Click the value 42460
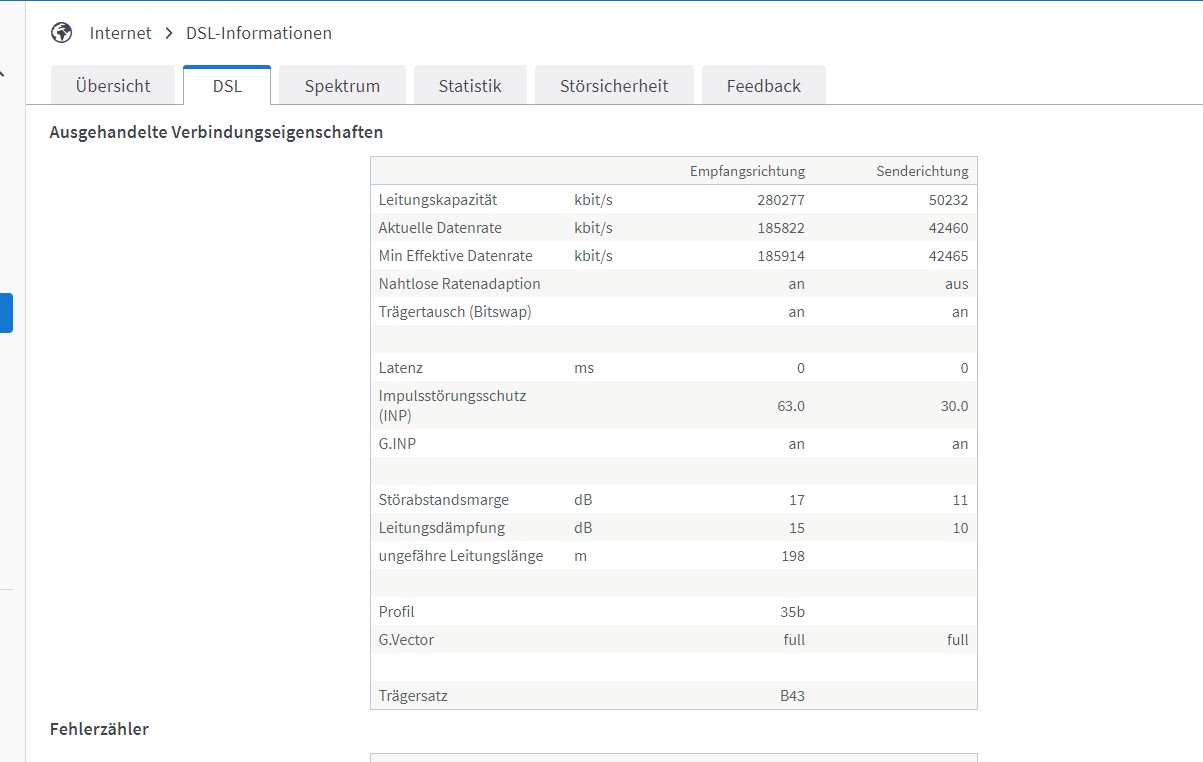The width and height of the screenshot is (1203, 762). point(948,228)
